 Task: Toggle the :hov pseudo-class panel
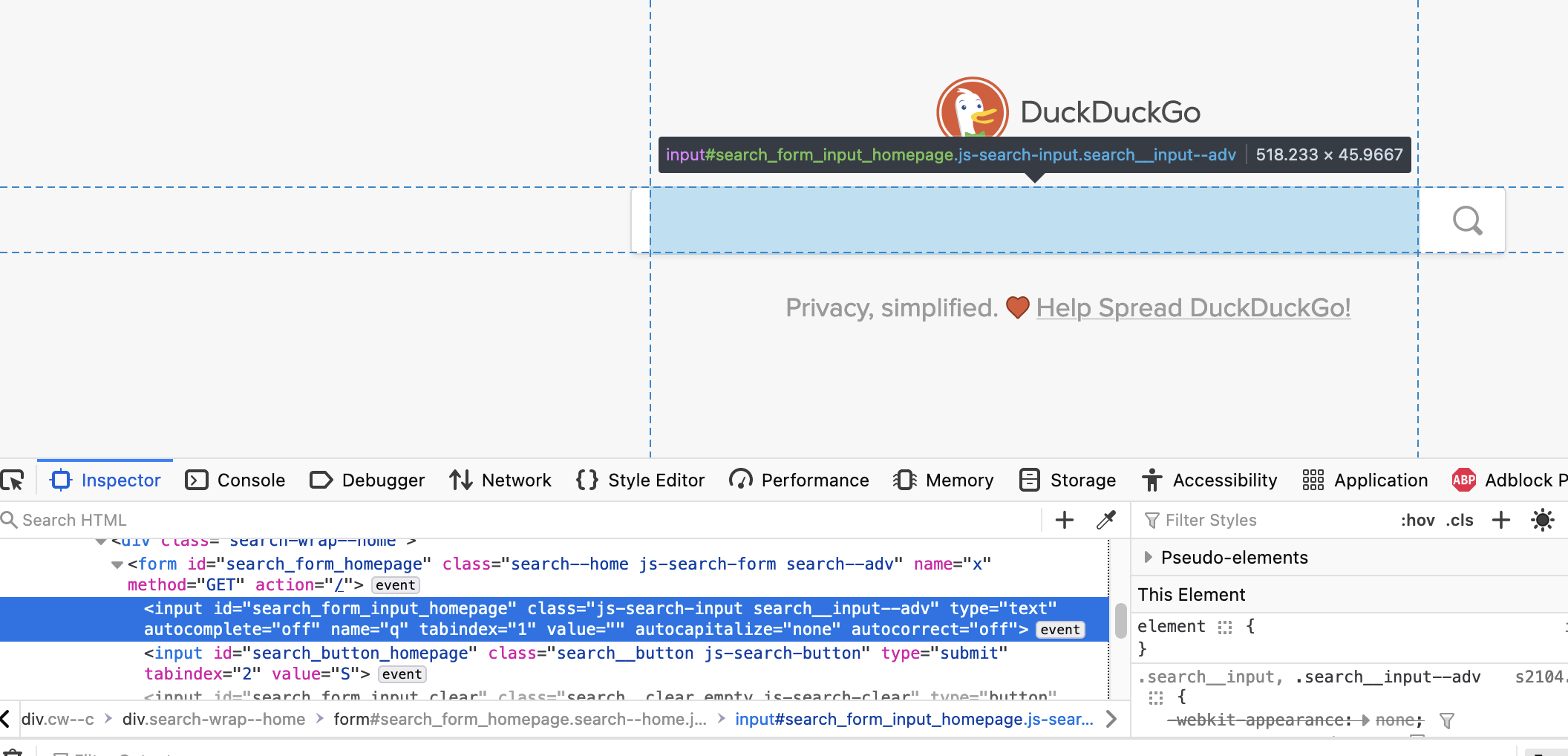coord(1417,520)
